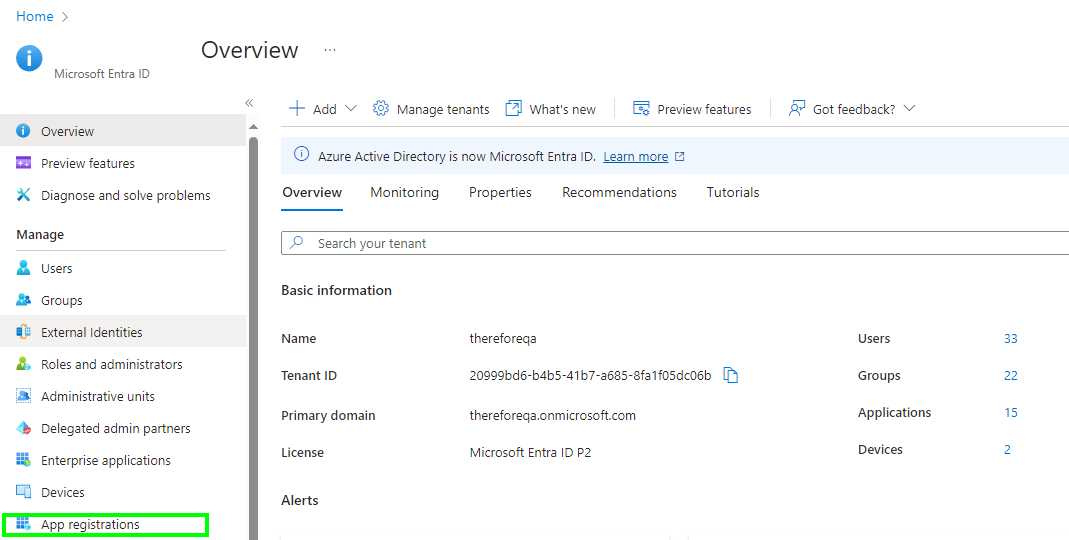Expand the Got feedback dropdown

(x=909, y=109)
